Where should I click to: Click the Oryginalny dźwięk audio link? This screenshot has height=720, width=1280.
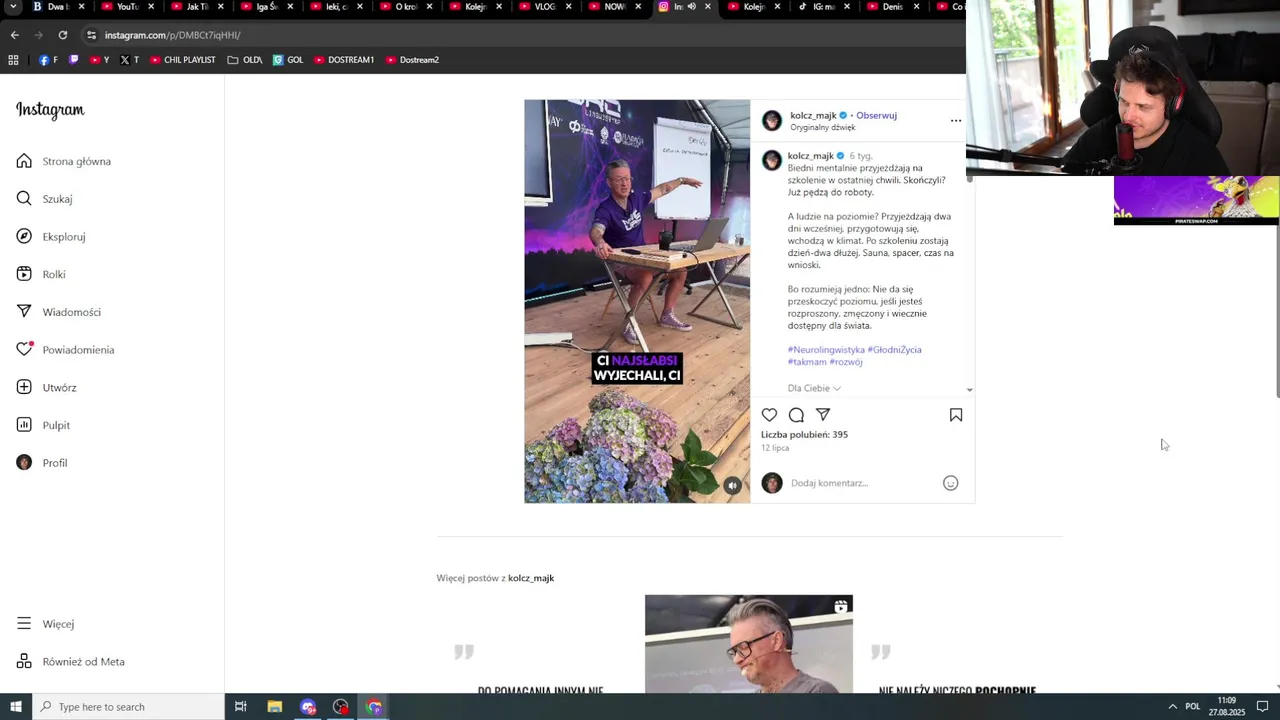(x=823, y=128)
